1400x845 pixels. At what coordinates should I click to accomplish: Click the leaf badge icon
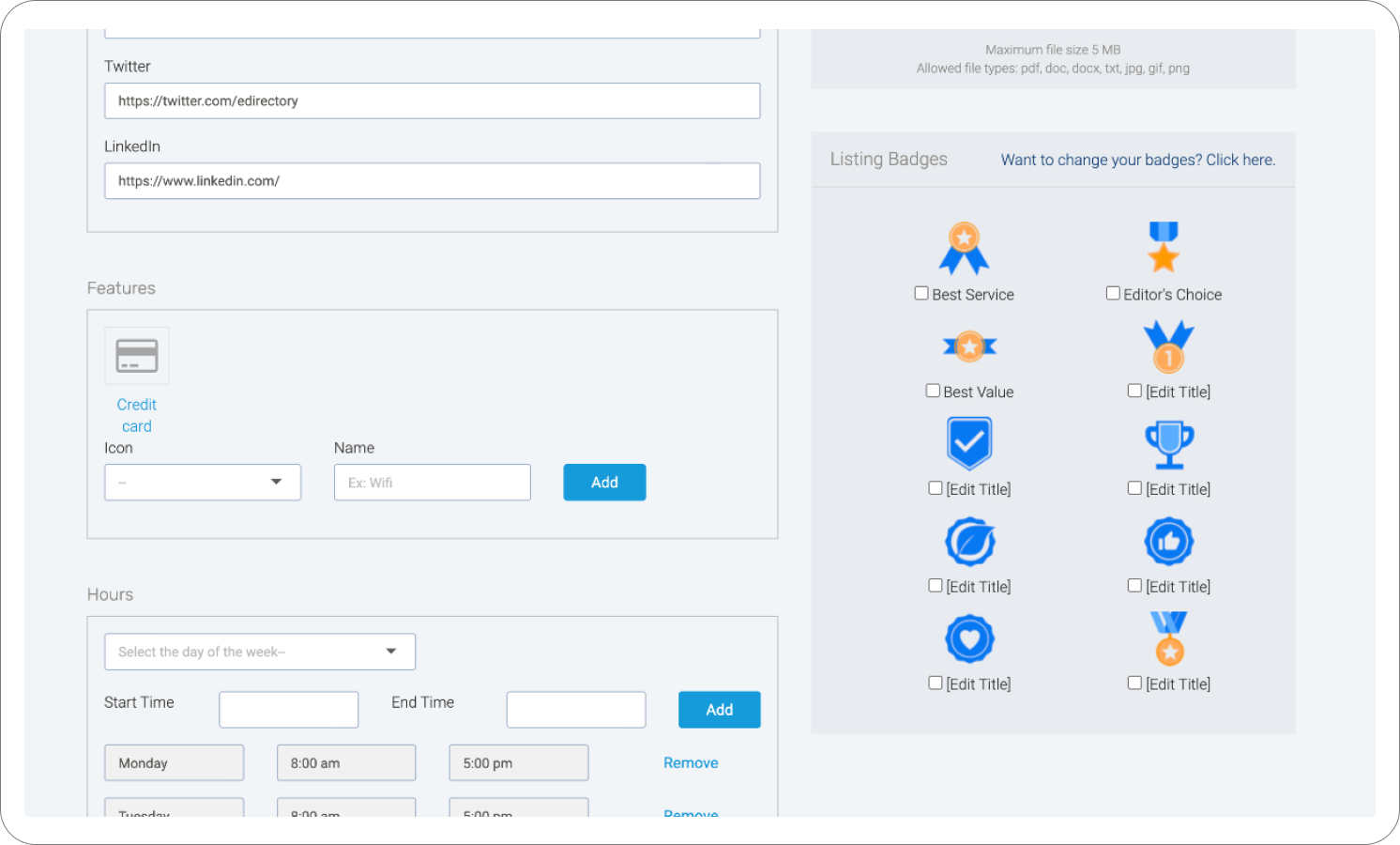pos(969,542)
